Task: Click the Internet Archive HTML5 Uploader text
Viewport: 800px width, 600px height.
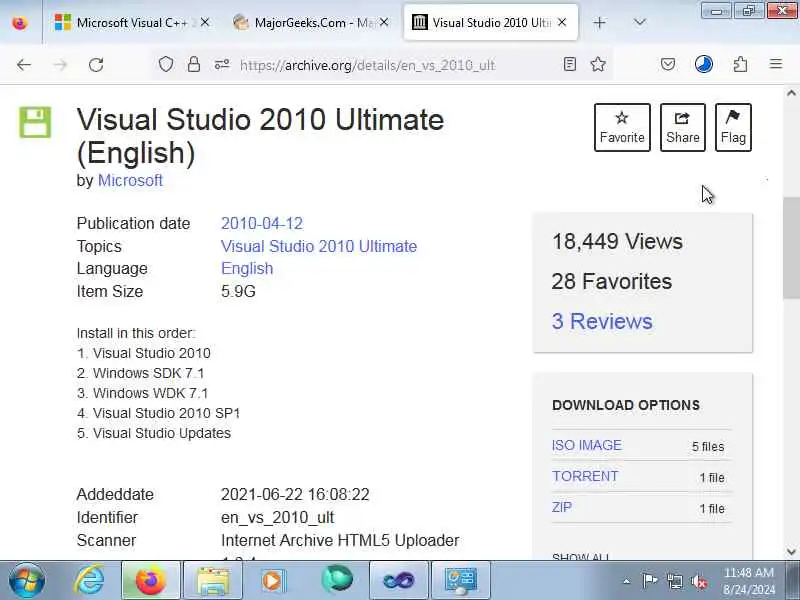Action: (x=340, y=540)
